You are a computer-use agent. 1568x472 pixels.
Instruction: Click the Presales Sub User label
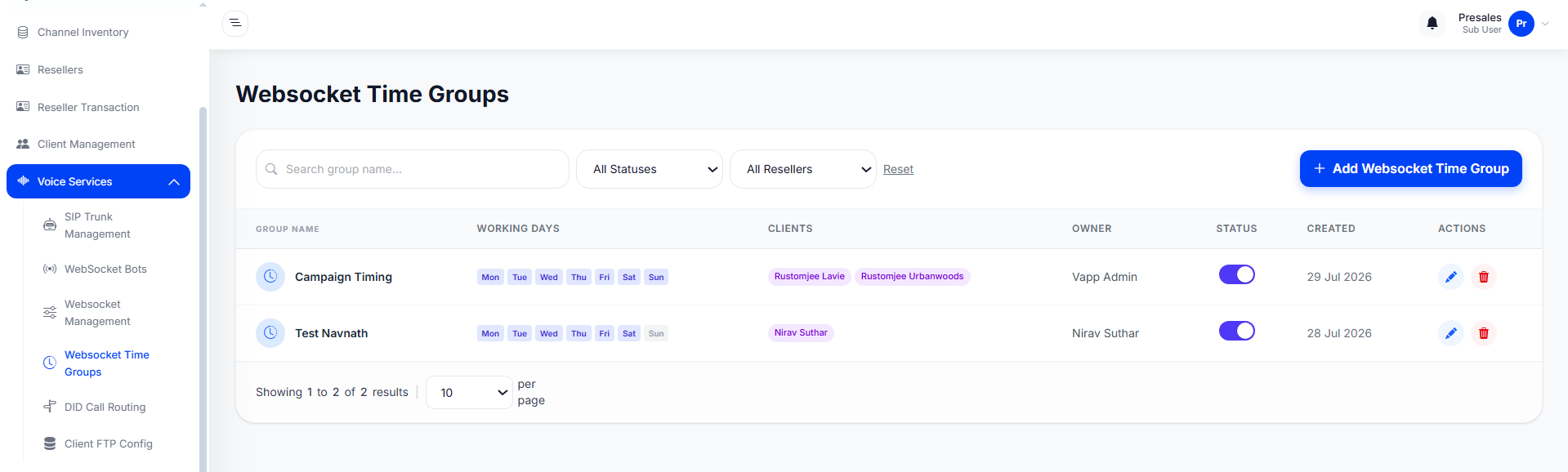click(x=1479, y=23)
